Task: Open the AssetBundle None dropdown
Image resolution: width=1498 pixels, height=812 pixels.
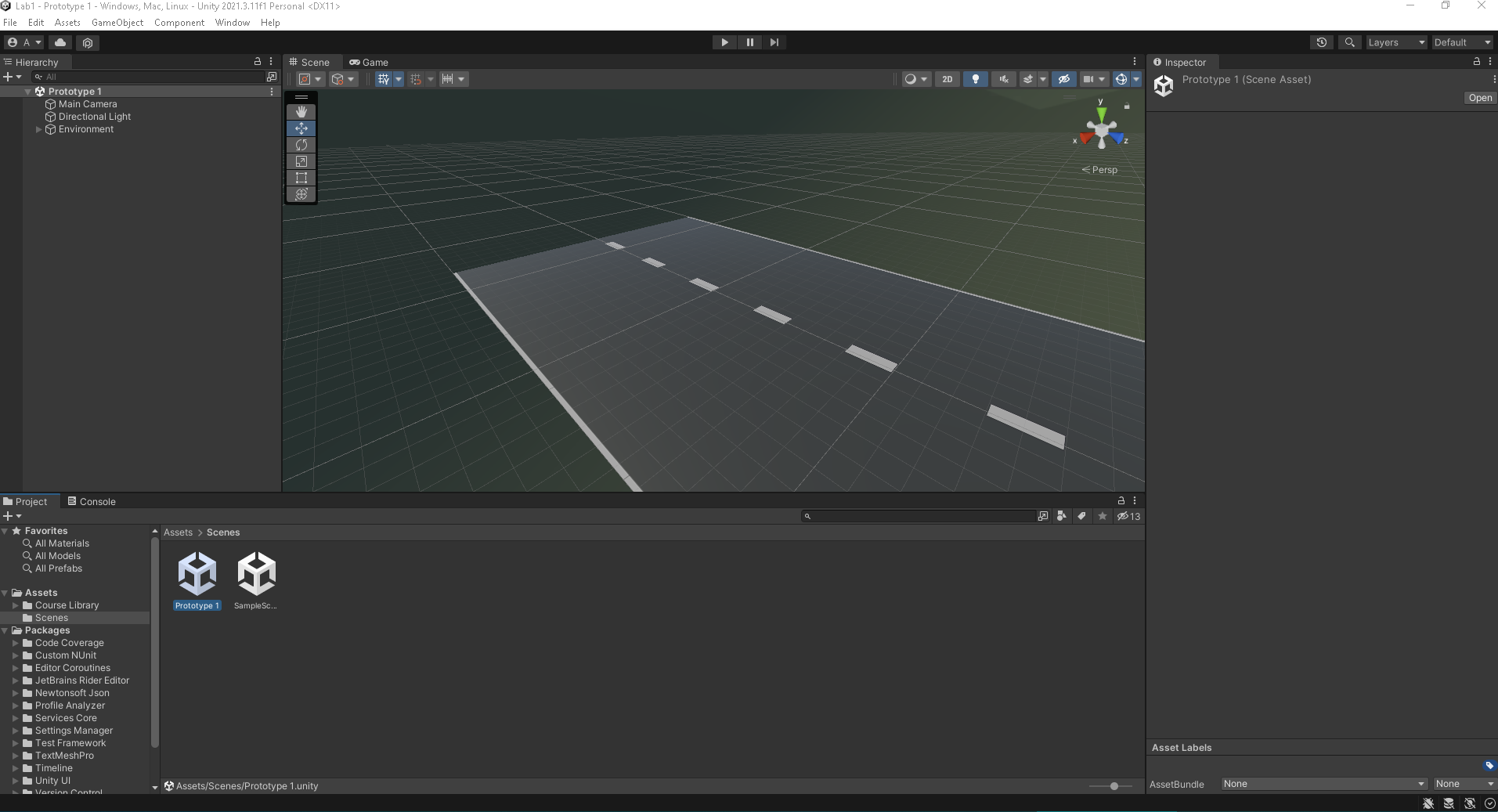Action: [1323, 784]
